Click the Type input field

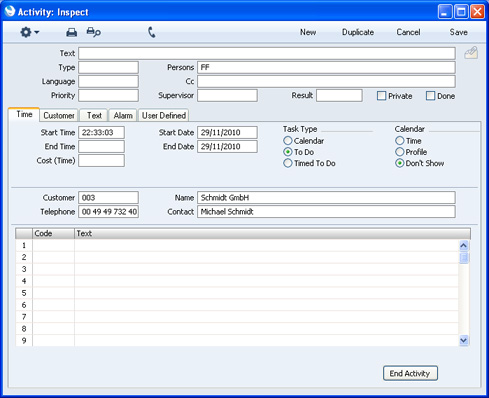108,67
